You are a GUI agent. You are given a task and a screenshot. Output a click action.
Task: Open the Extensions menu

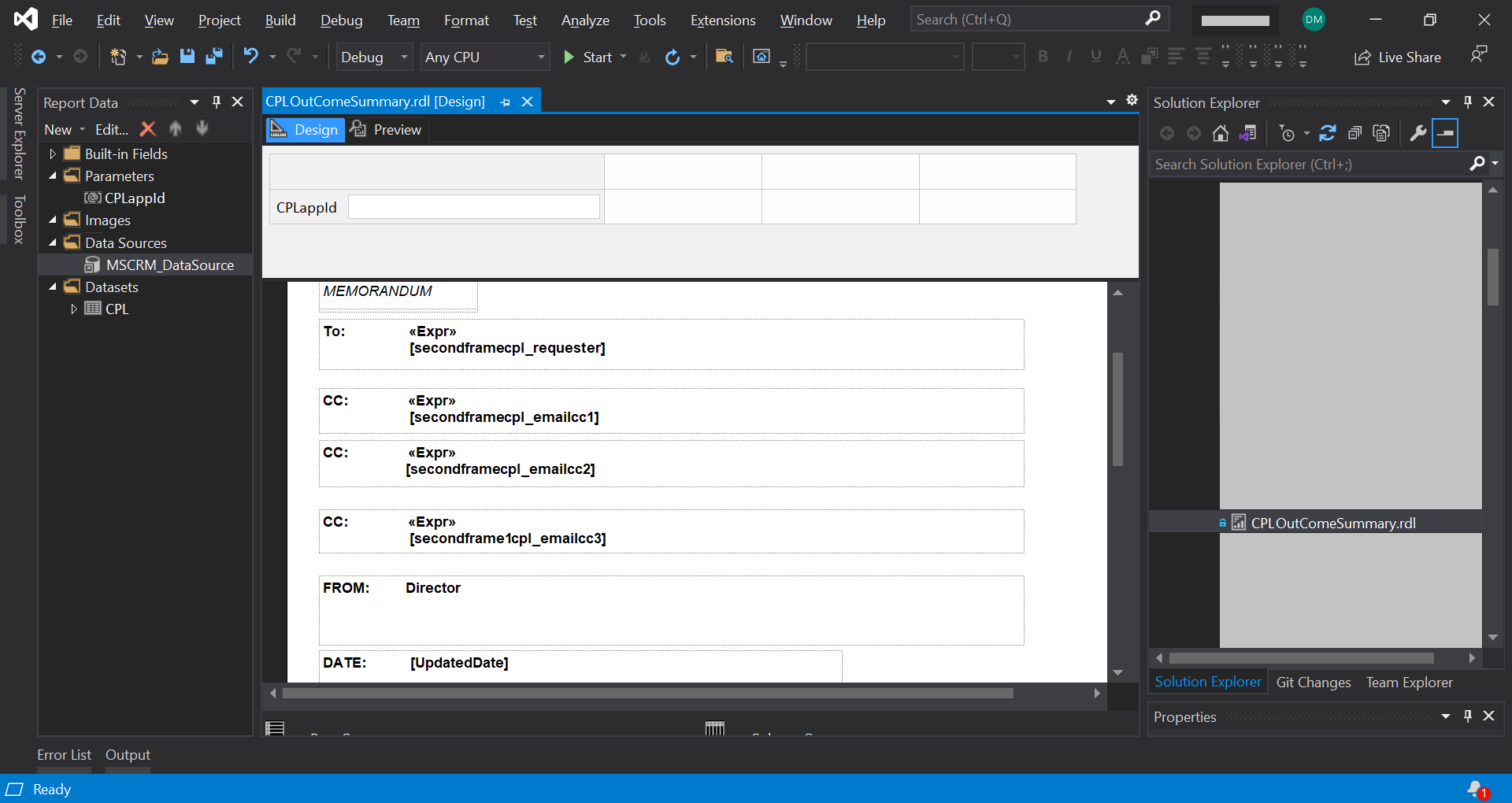pyautogui.click(x=723, y=20)
